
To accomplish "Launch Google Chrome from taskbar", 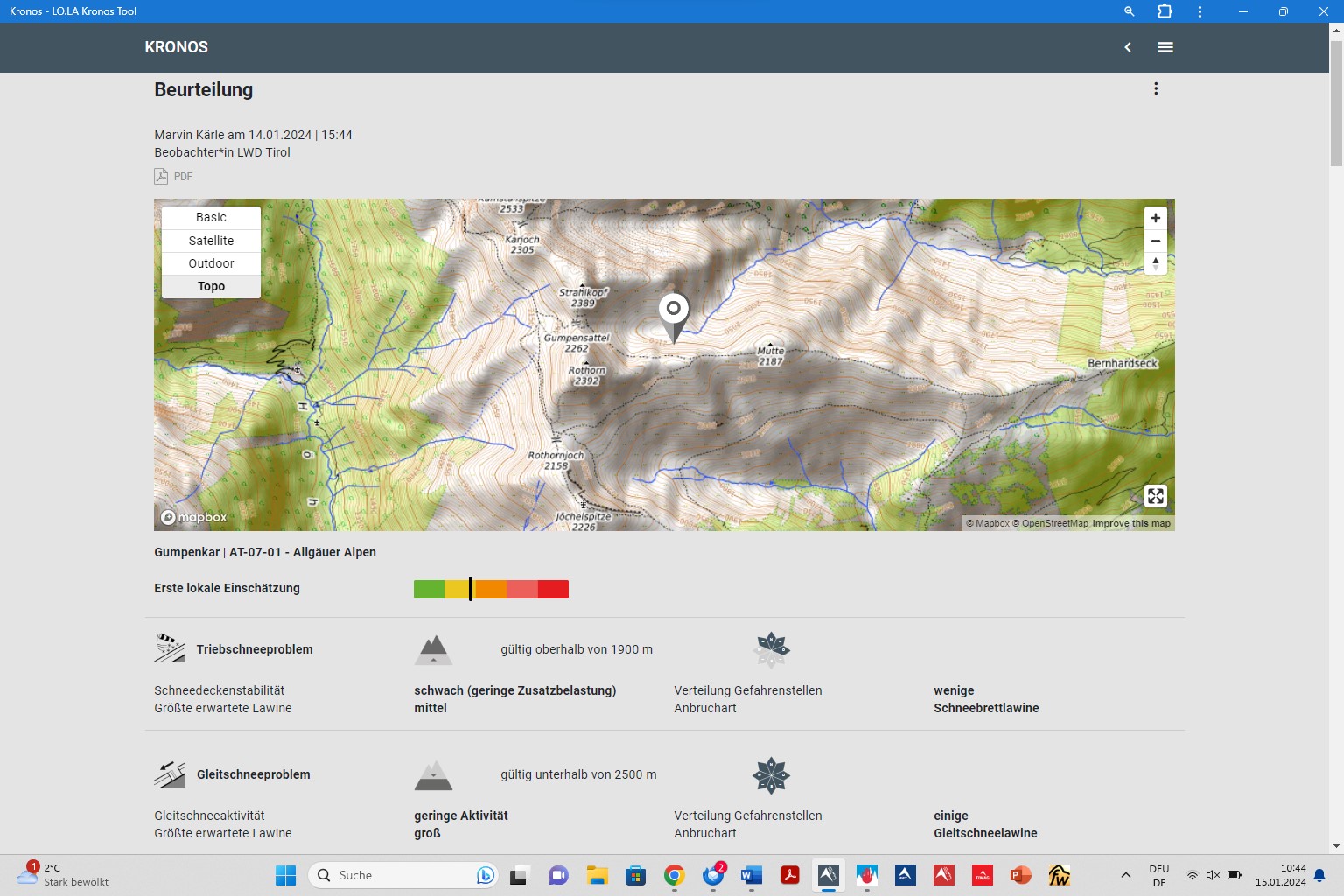I will point(674,875).
